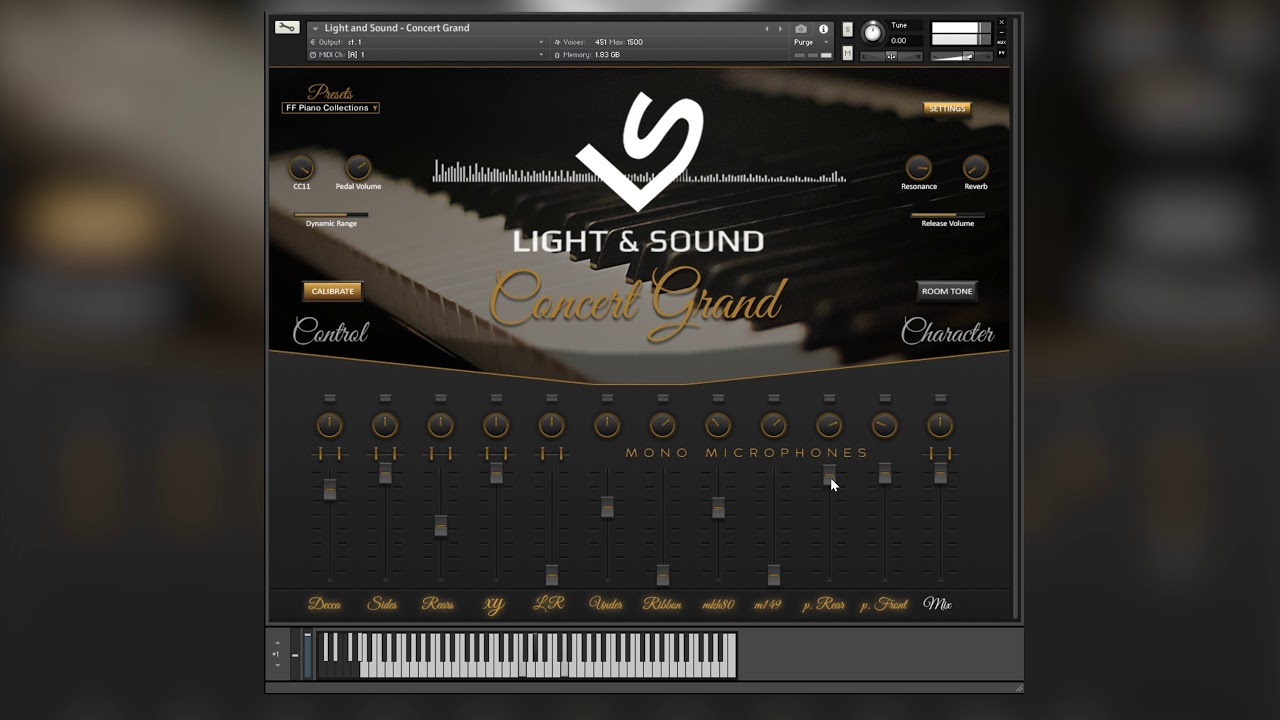Adjust the Resonance knob
The height and width of the screenshot is (720, 1280).
(919, 167)
